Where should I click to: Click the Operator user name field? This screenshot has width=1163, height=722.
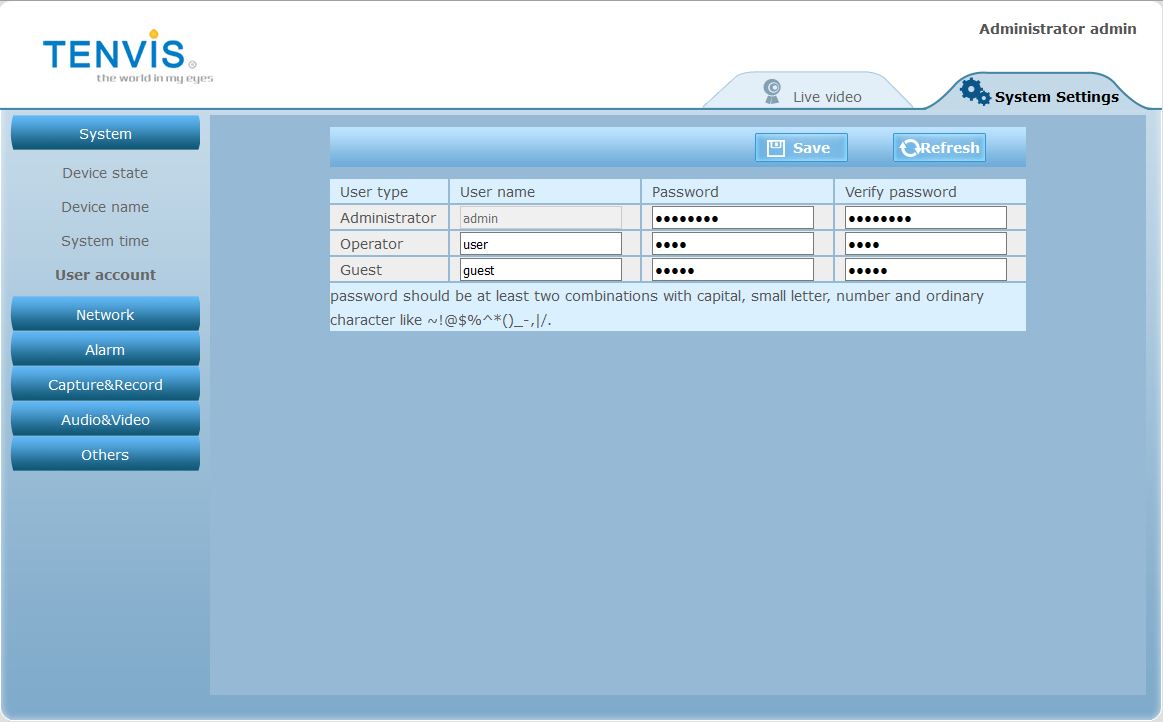click(x=540, y=244)
